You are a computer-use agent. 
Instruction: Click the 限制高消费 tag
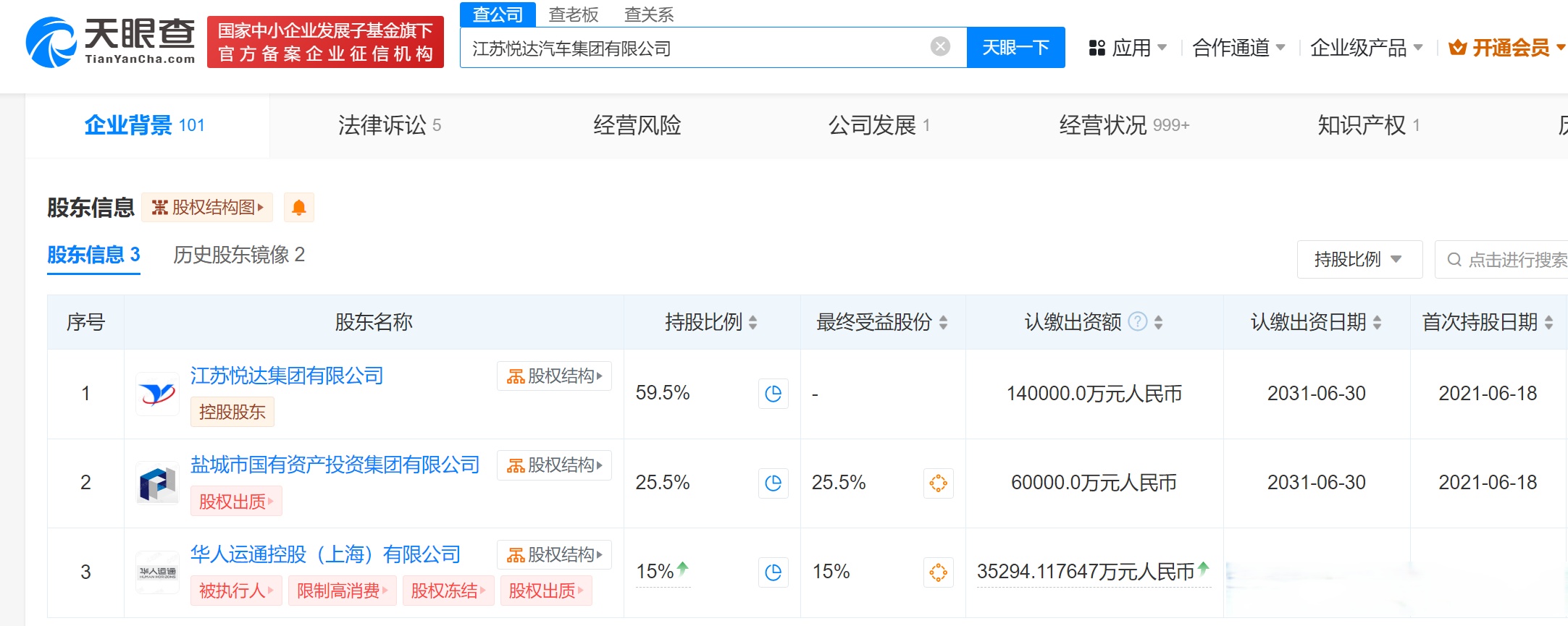click(342, 591)
